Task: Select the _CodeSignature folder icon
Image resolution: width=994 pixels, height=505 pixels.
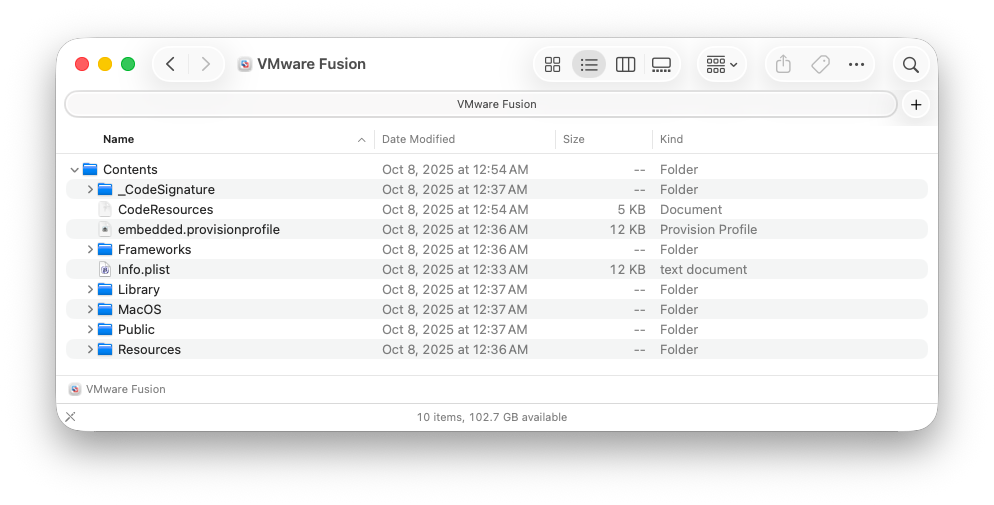Action: coord(105,189)
